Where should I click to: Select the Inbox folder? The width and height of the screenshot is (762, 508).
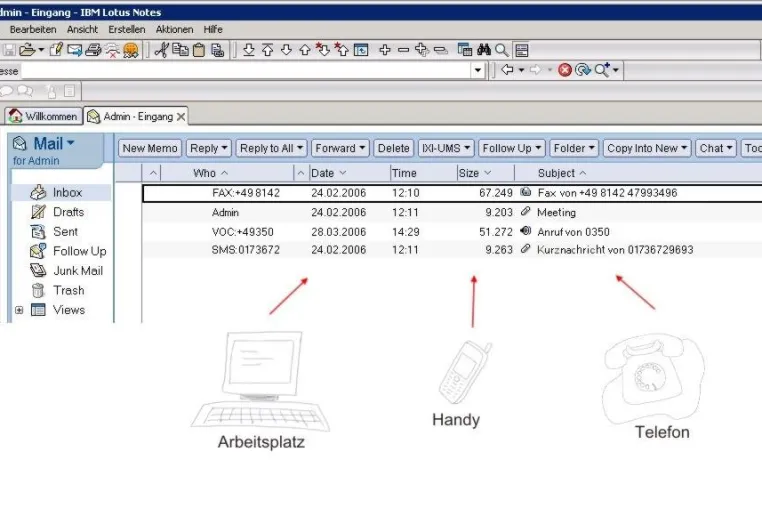coord(67,193)
